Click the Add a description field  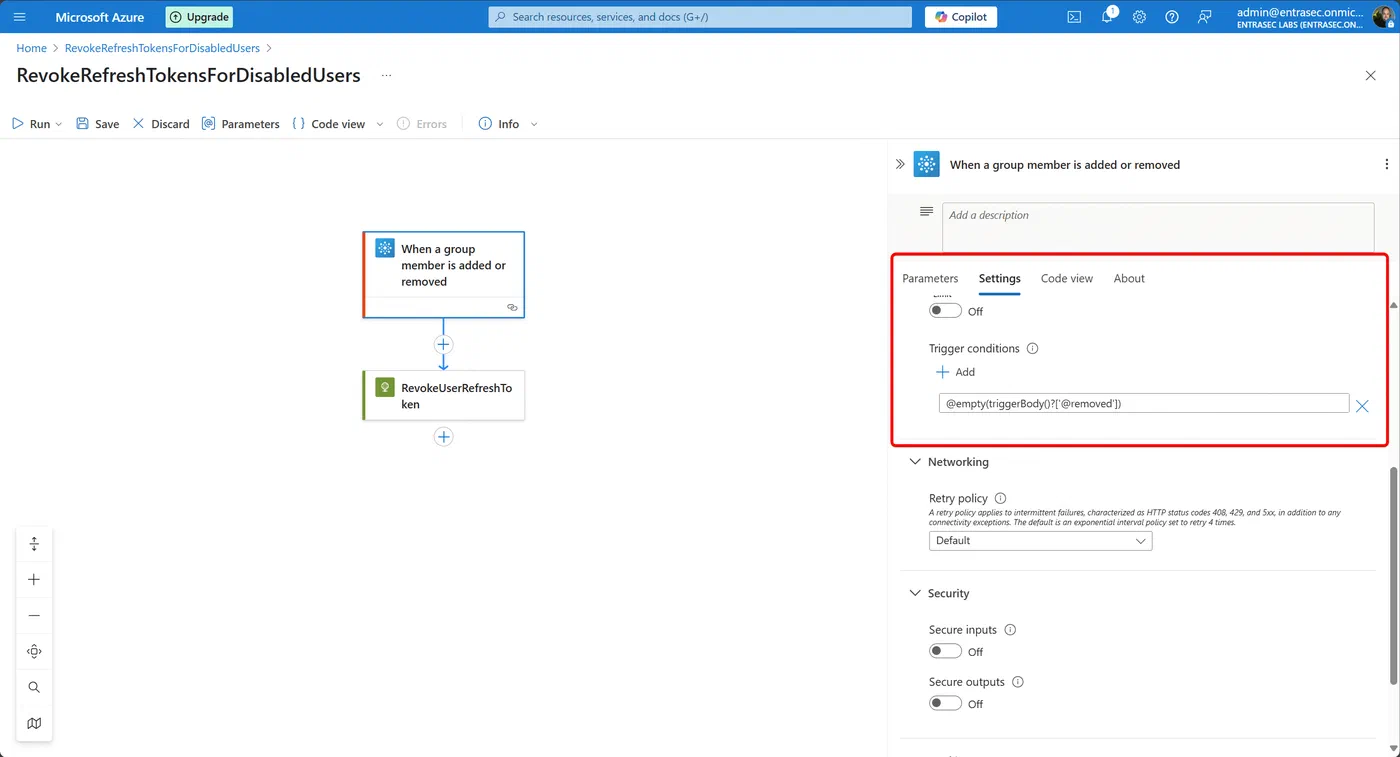point(1158,227)
